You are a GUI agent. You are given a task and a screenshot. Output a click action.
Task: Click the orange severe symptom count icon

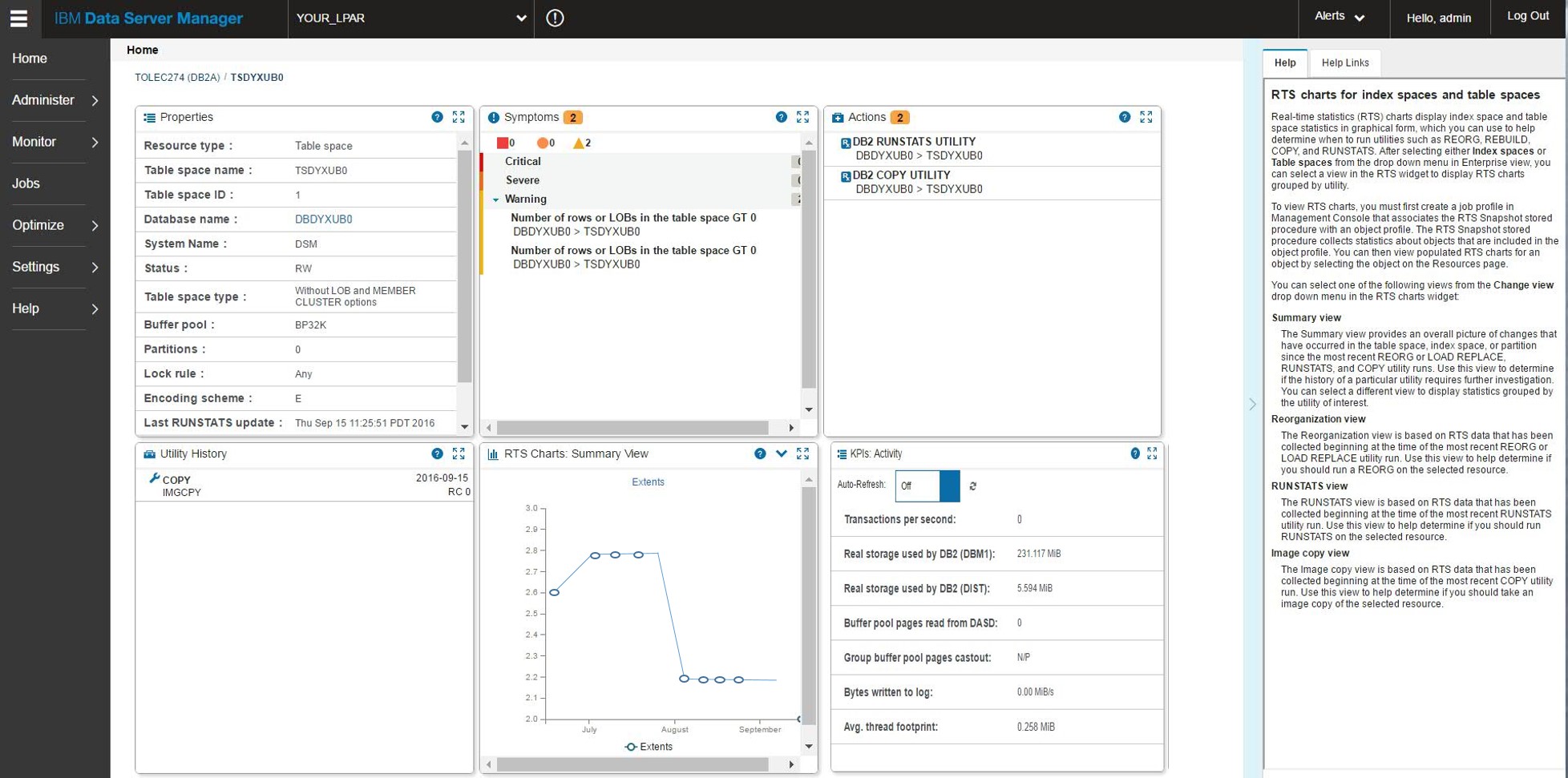click(543, 143)
